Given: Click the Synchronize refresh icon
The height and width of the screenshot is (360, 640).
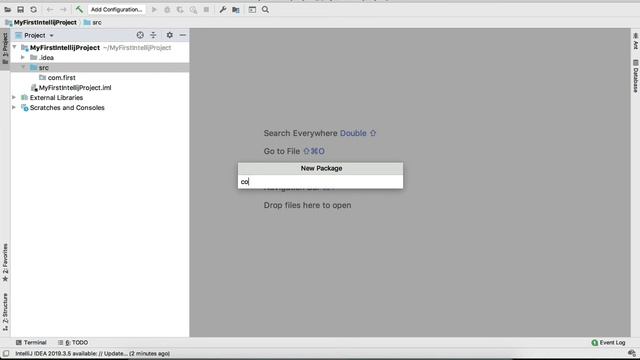Looking at the screenshot, I should click(33, 9).
